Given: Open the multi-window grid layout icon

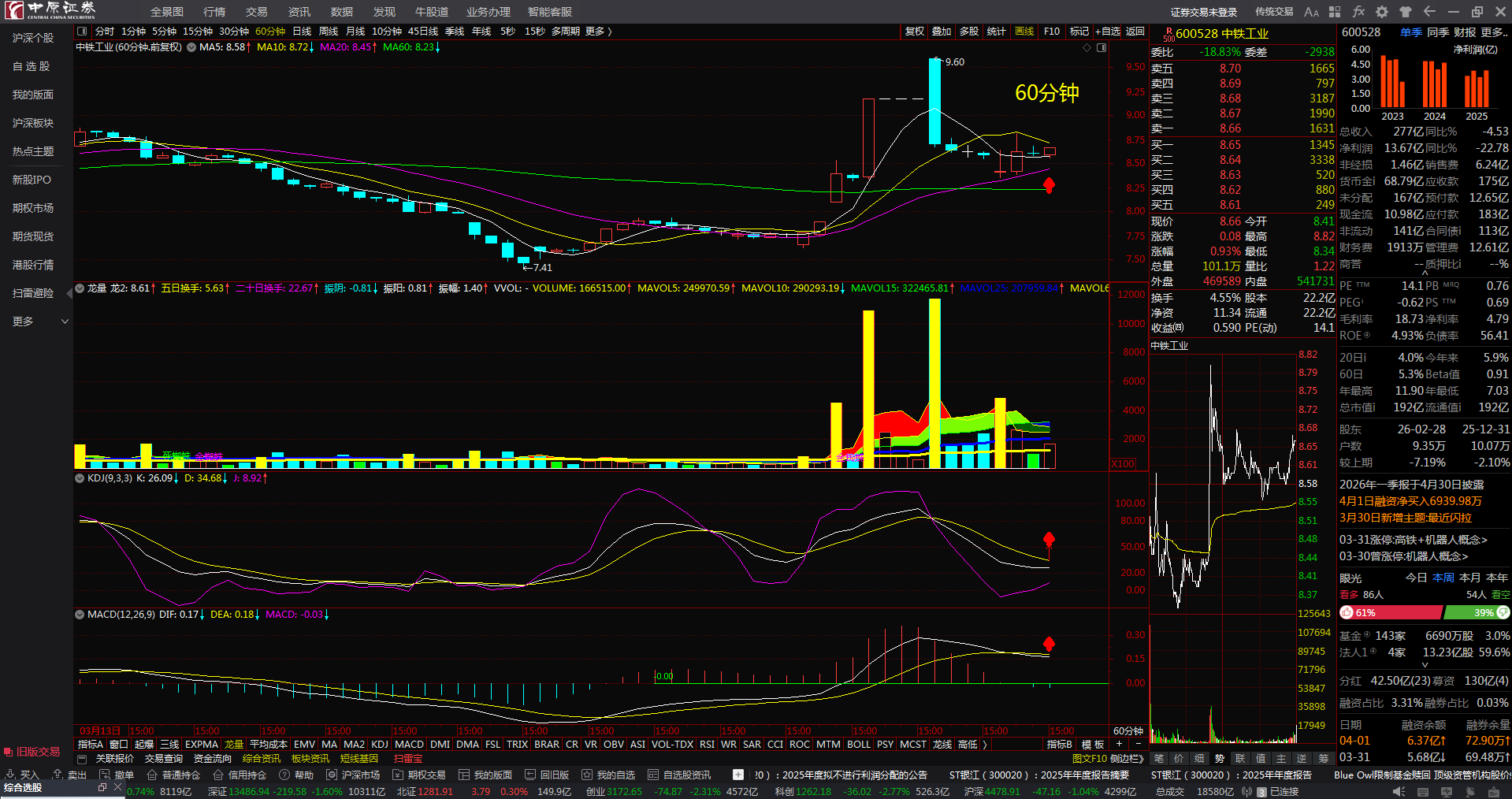Looking at the screenshot, I should pyautogui.click(x=1335, y=12).
